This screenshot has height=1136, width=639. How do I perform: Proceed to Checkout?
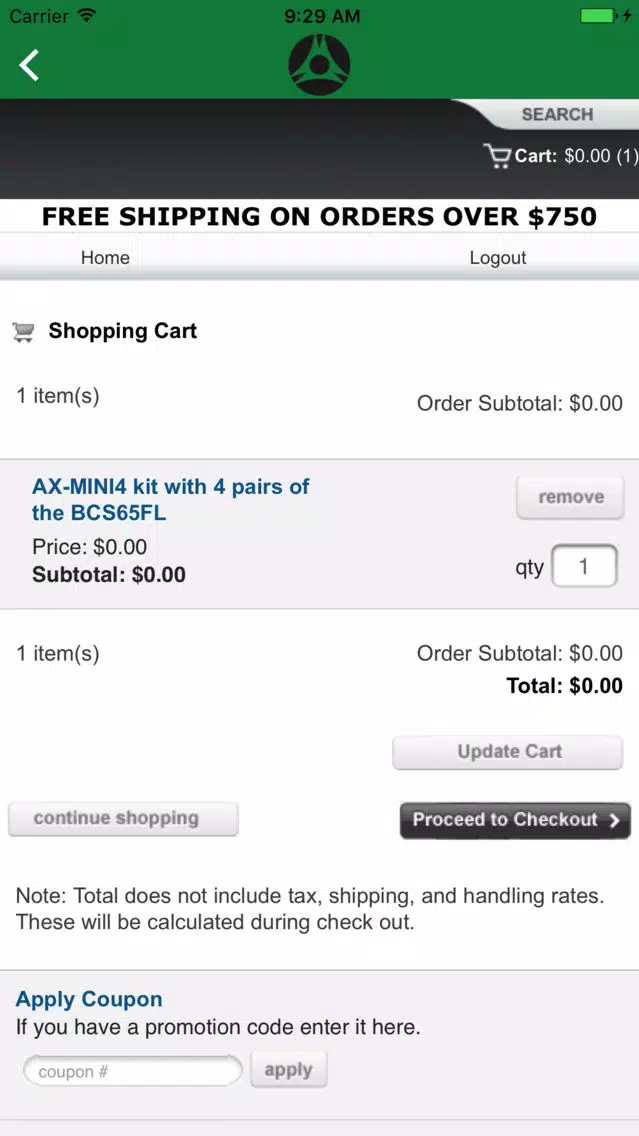click(x=515, y=820)
